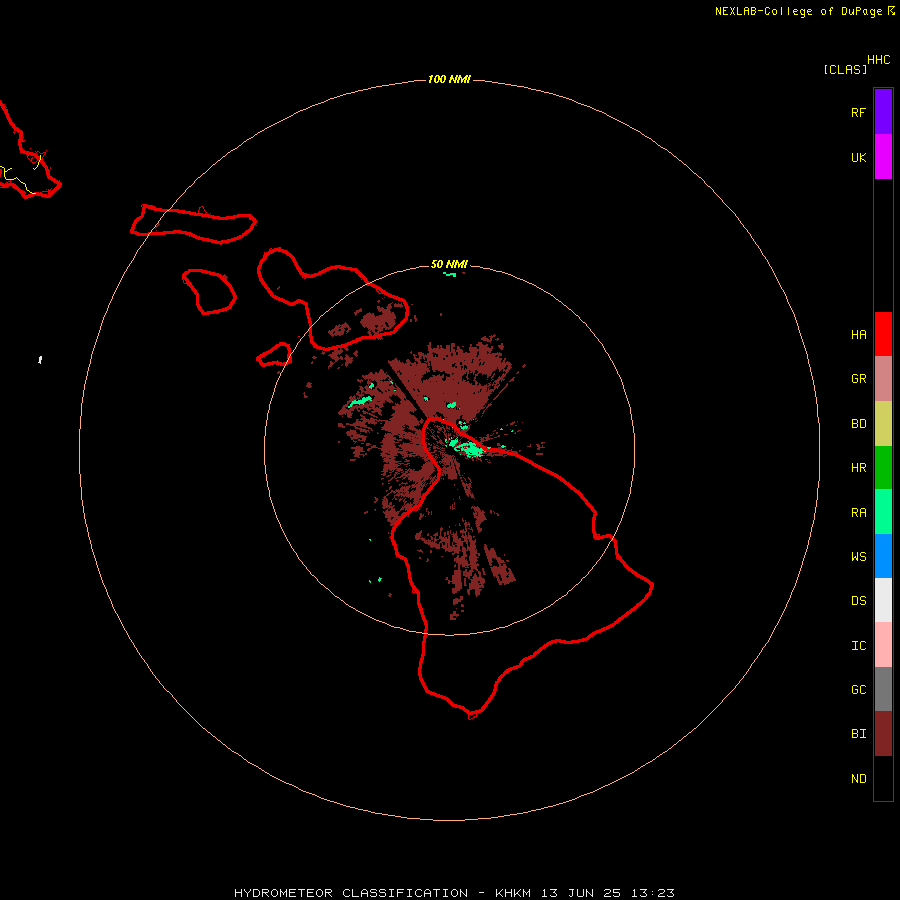This screenshot has height=900, width=900.
Task: Click the ND legend label
Action: 858,779
